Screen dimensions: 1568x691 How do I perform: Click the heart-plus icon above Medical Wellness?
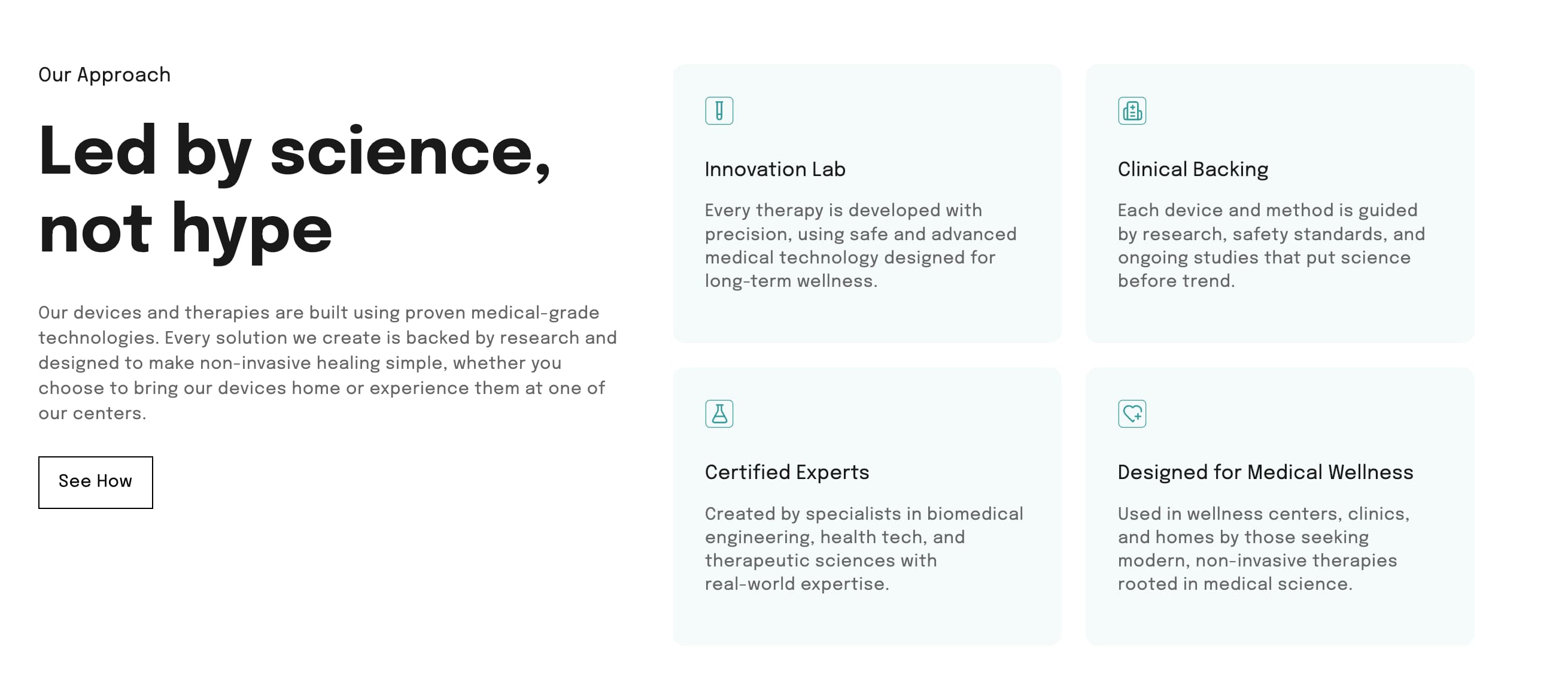click(x=1132, y=414)
